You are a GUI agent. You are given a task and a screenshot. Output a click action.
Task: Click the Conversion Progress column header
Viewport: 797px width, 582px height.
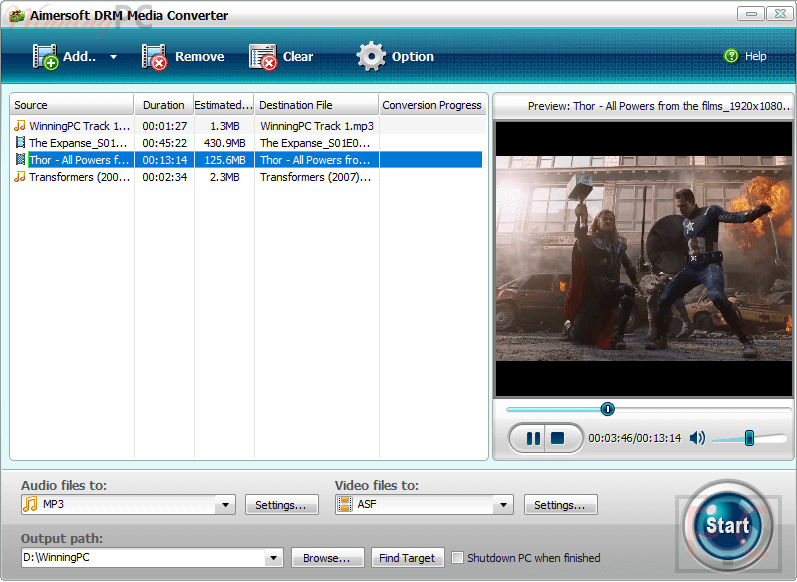click(432, 105)
